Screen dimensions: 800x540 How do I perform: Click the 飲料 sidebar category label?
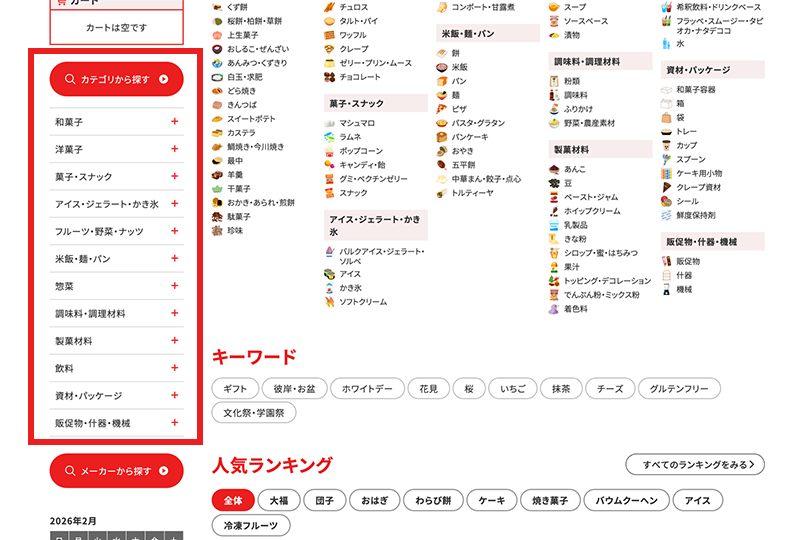(64, 368)
